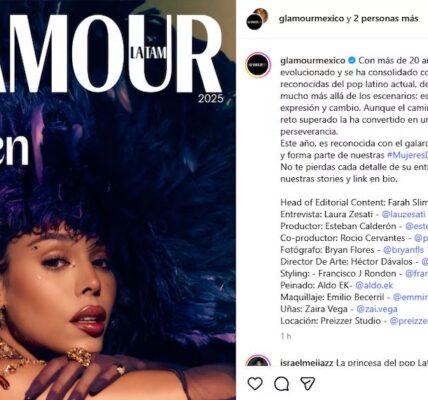Share post via paper plane icon
The image size is (428, 400).
point(307,384)
